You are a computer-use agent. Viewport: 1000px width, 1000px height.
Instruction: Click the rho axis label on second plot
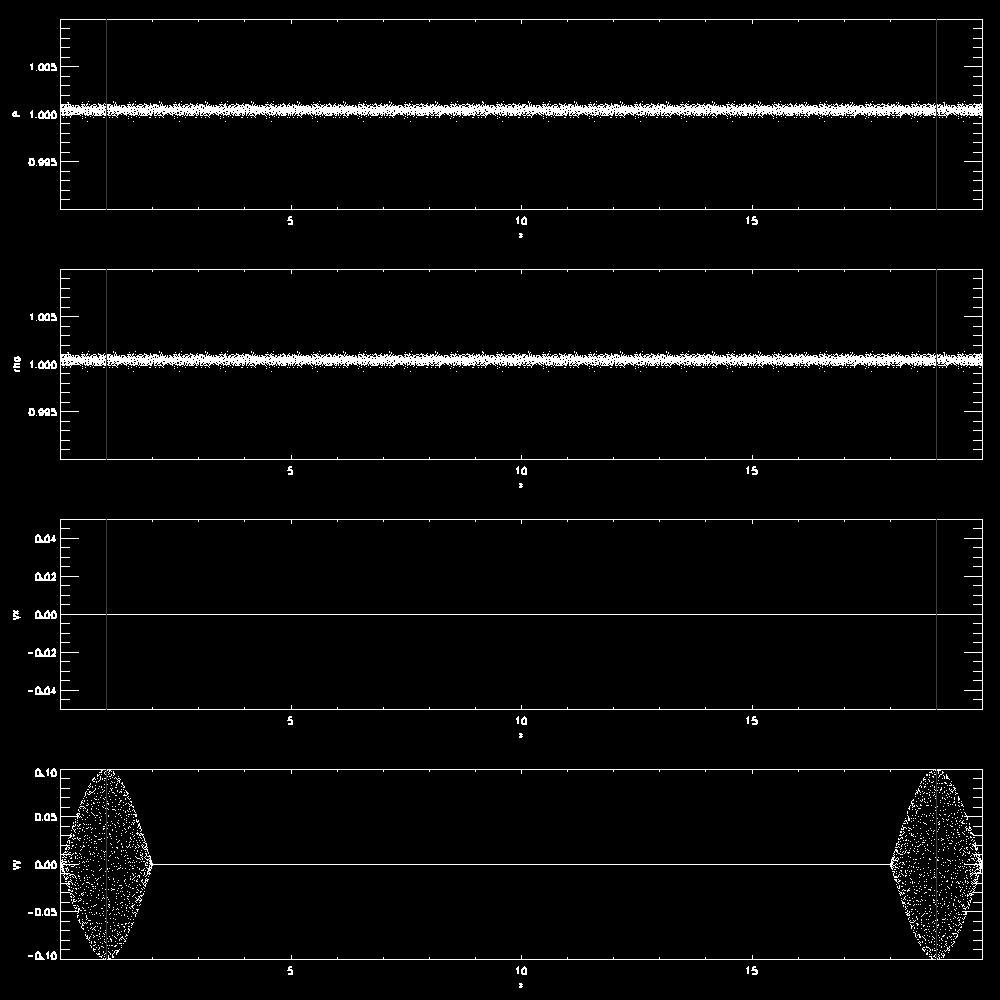(15, 364)
